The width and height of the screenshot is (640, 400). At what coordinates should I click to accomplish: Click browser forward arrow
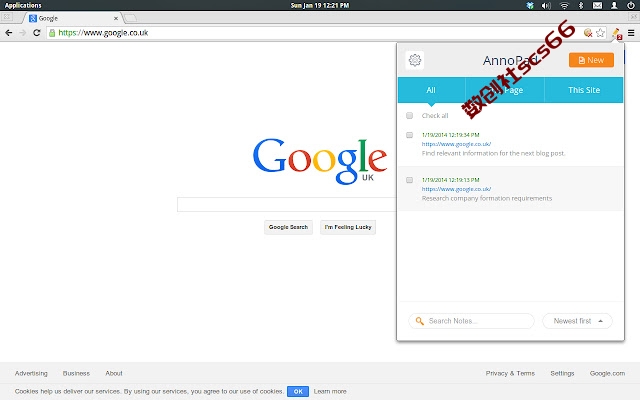coord(22,33)
